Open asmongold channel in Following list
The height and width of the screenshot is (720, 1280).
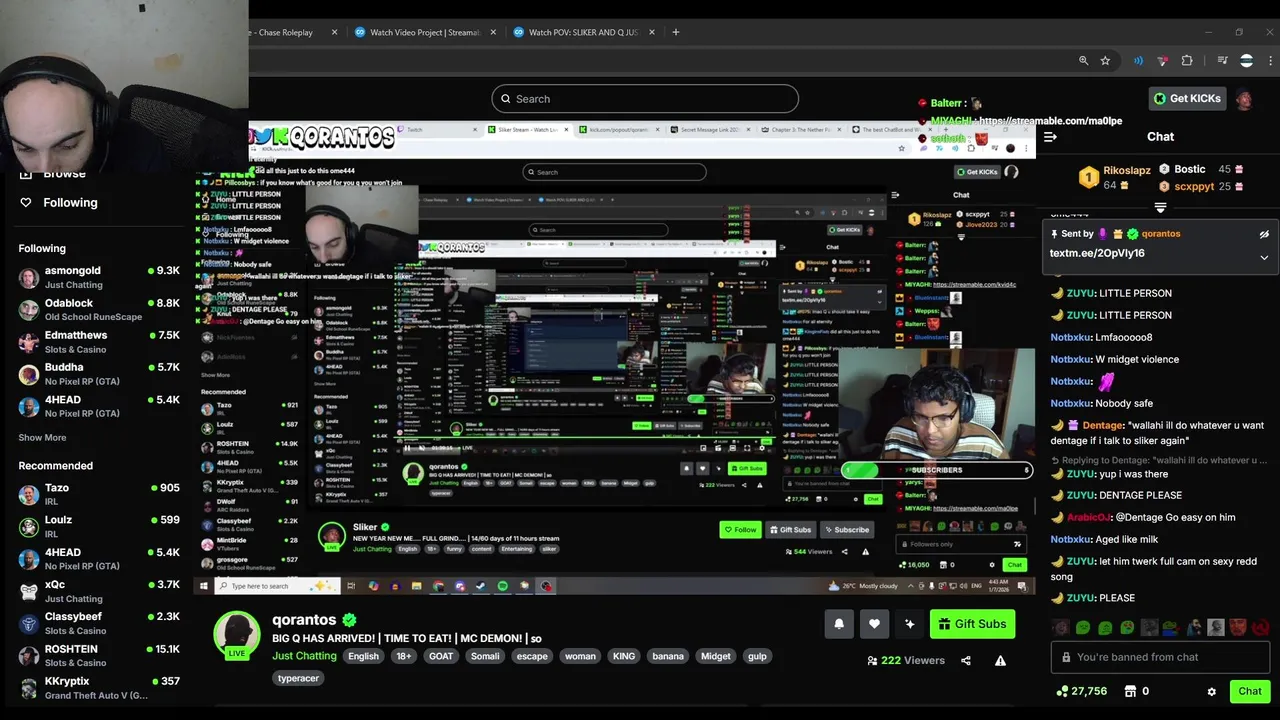click(x=98, y=277)
